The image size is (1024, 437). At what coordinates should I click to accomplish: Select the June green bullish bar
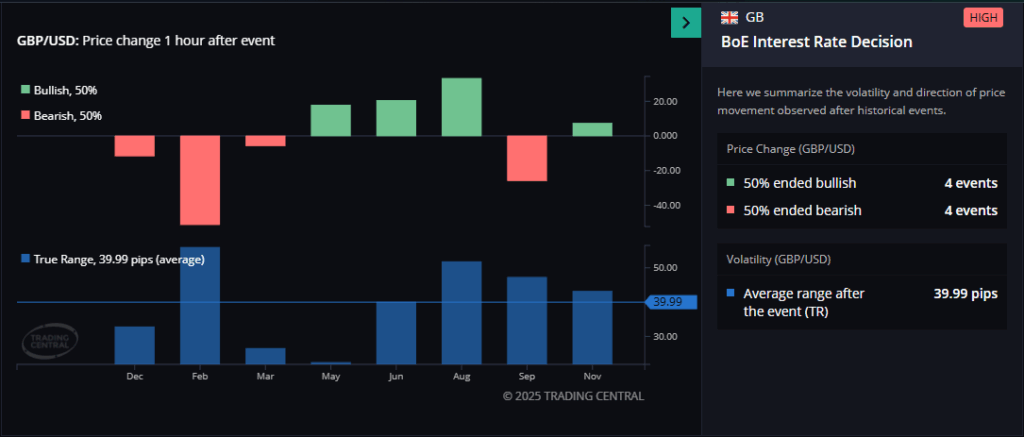click(396, 117)
